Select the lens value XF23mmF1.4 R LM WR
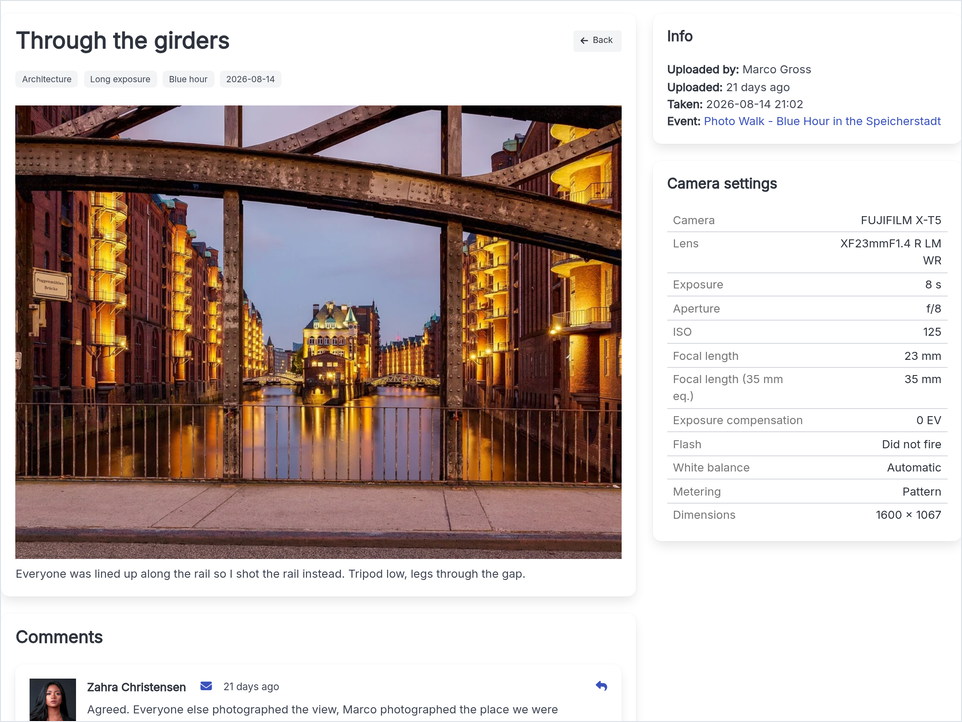The width and height of the screenshot is (962, 722). [891, 252]
